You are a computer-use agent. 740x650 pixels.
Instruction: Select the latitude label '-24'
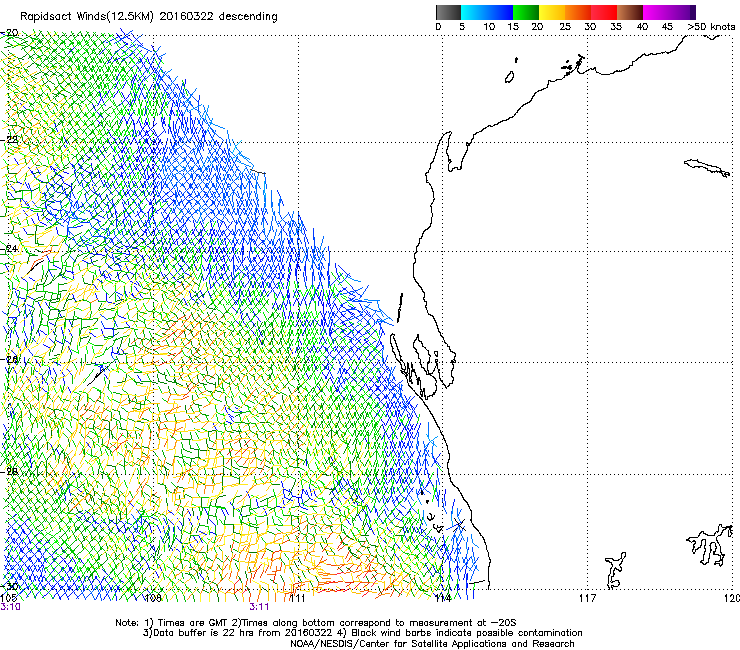pyautogui.click(x=9, y=248)
